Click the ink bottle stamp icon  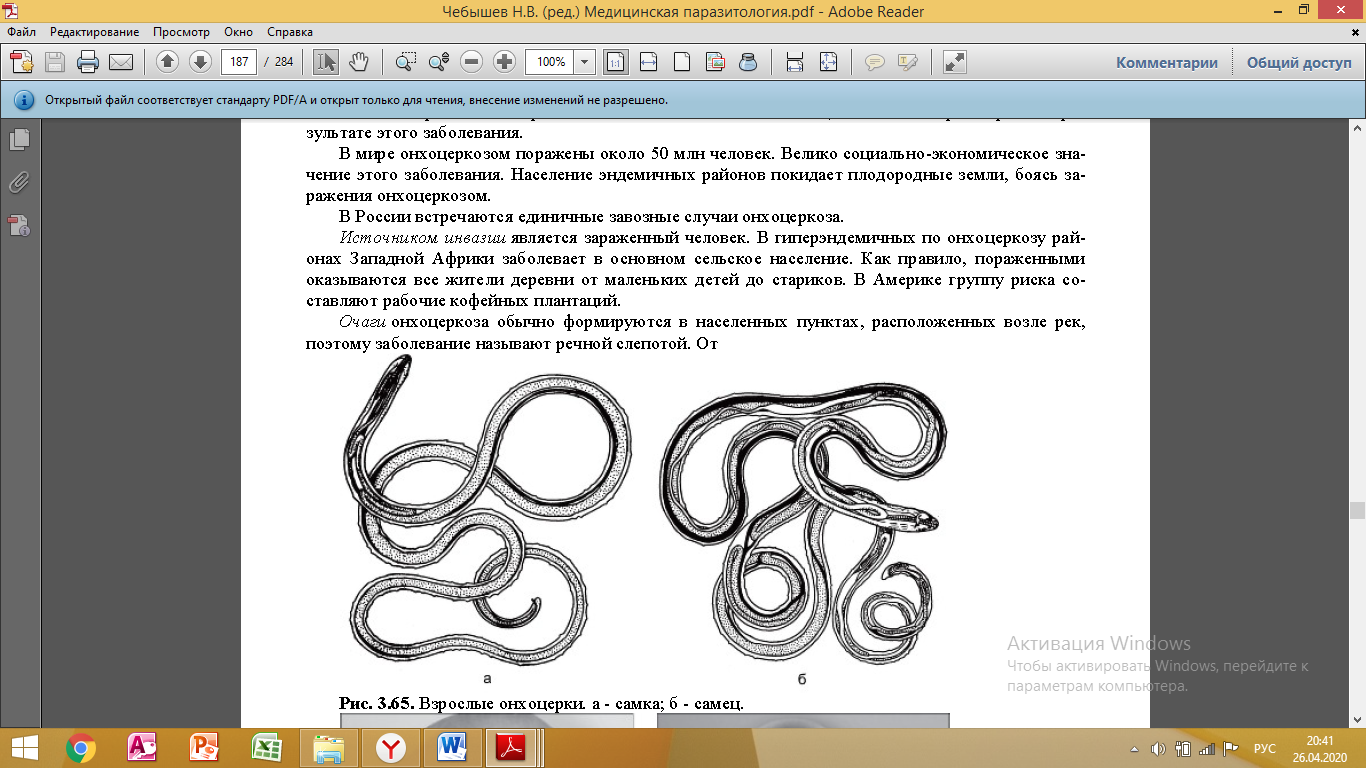coord(747,62)
